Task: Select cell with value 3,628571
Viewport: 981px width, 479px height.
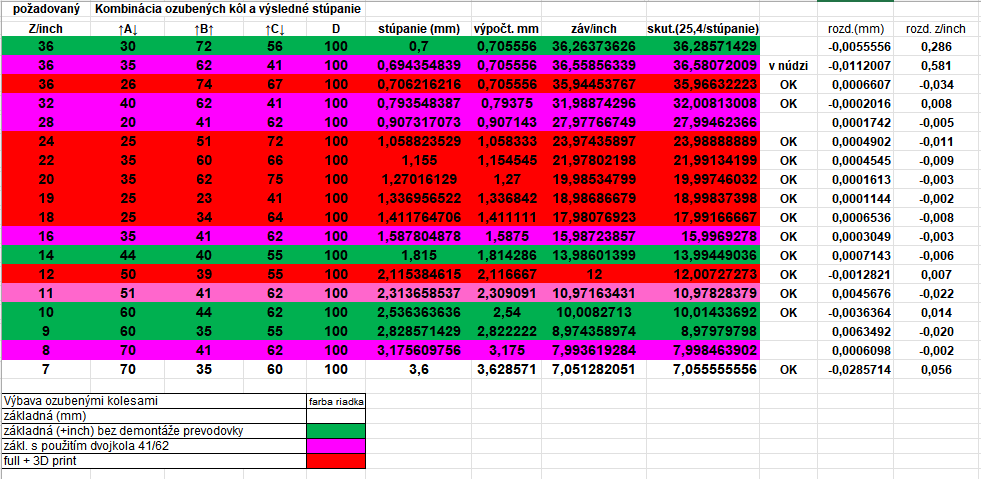Action: (506, 369)
